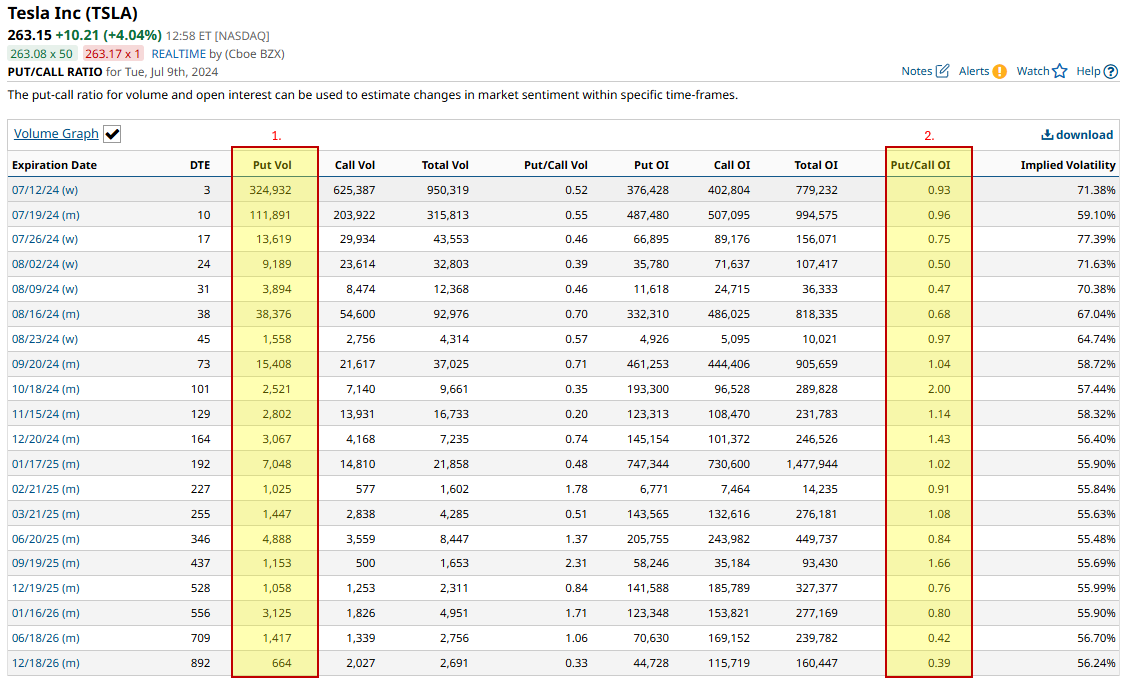The width and height of the screenshot is (1125, 683).
Task: Open the 09/20/24 (m) expiration
Action: coord(45,364)
